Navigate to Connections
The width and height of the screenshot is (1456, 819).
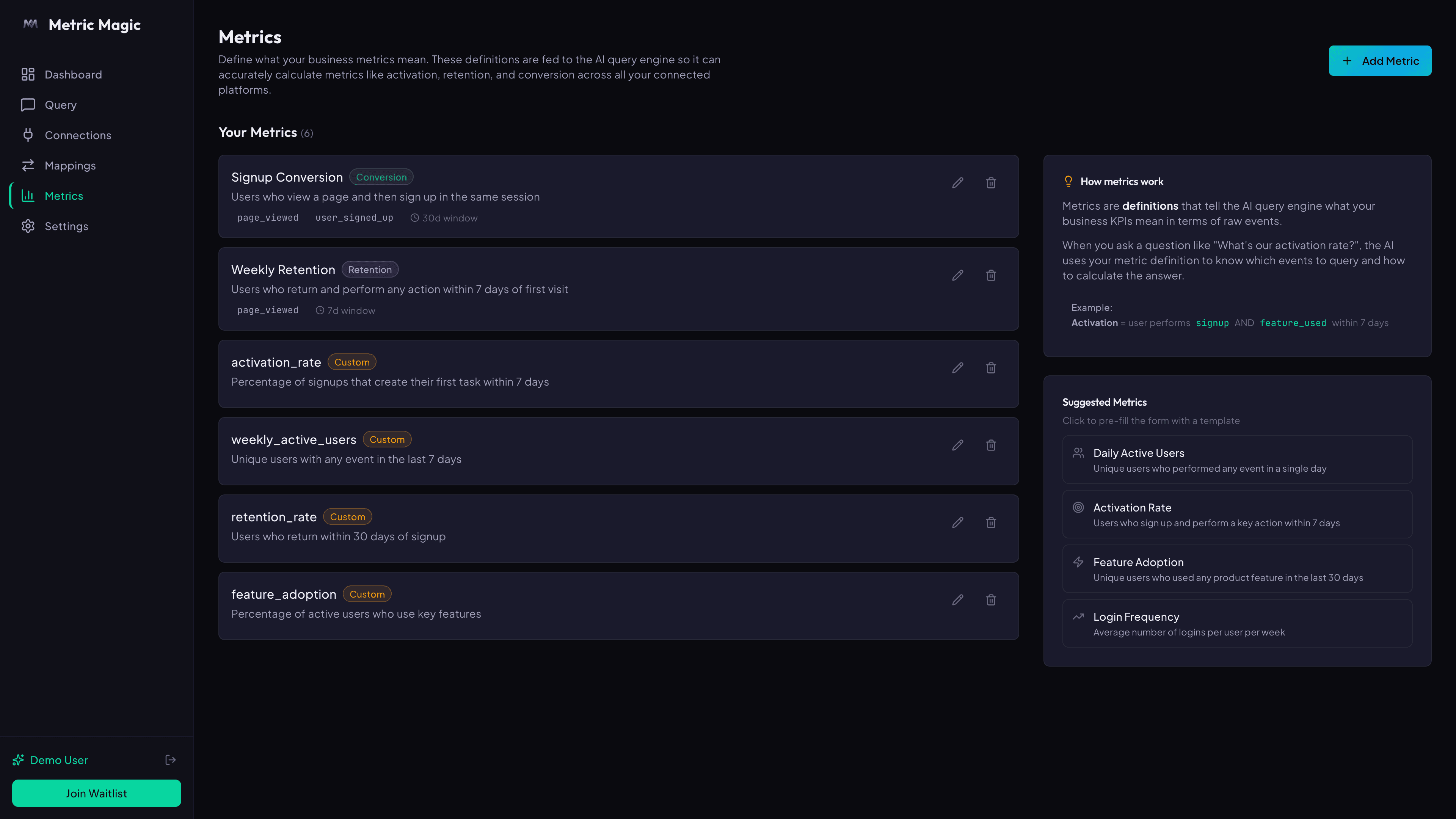77,135
